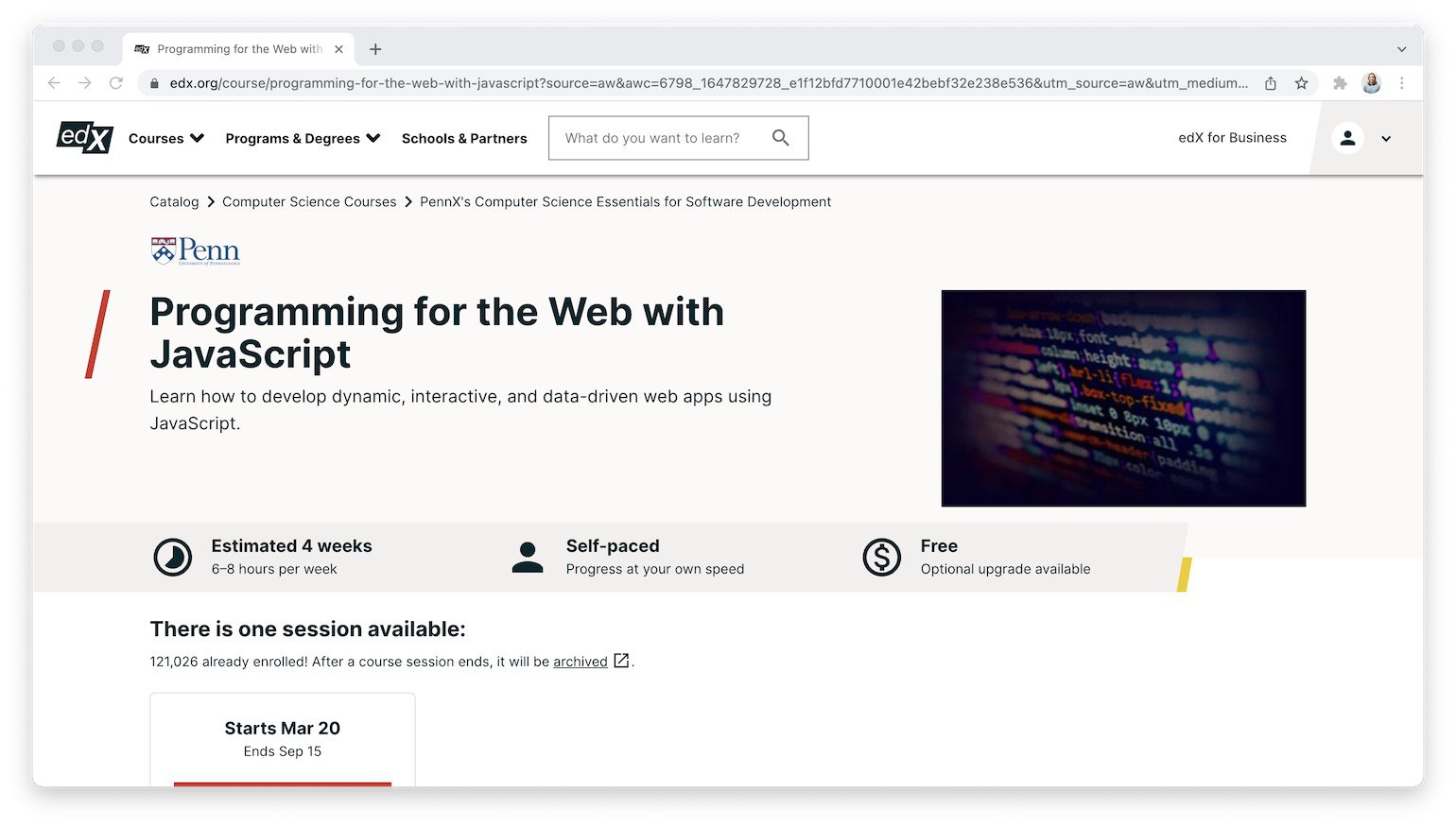Click inside the What do you want to learn search field

pyautogui.click(x=662, y=138)
